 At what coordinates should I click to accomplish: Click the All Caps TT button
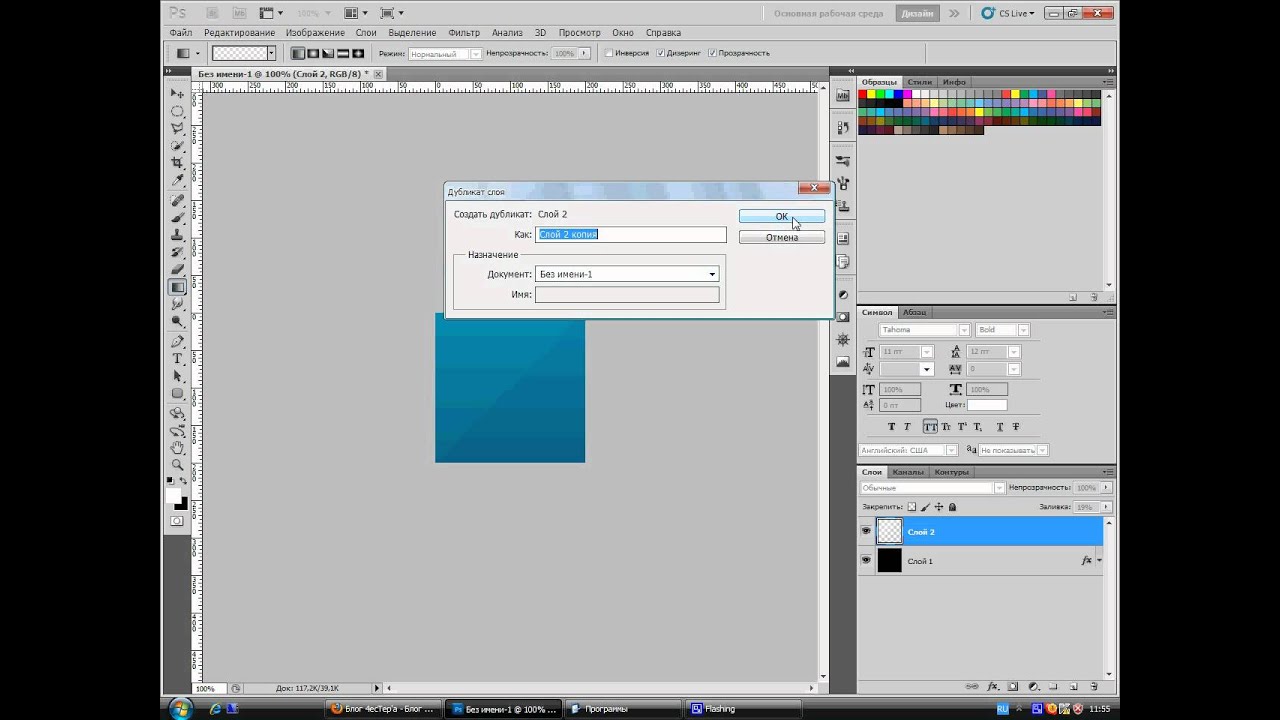(x=930, y=426)
